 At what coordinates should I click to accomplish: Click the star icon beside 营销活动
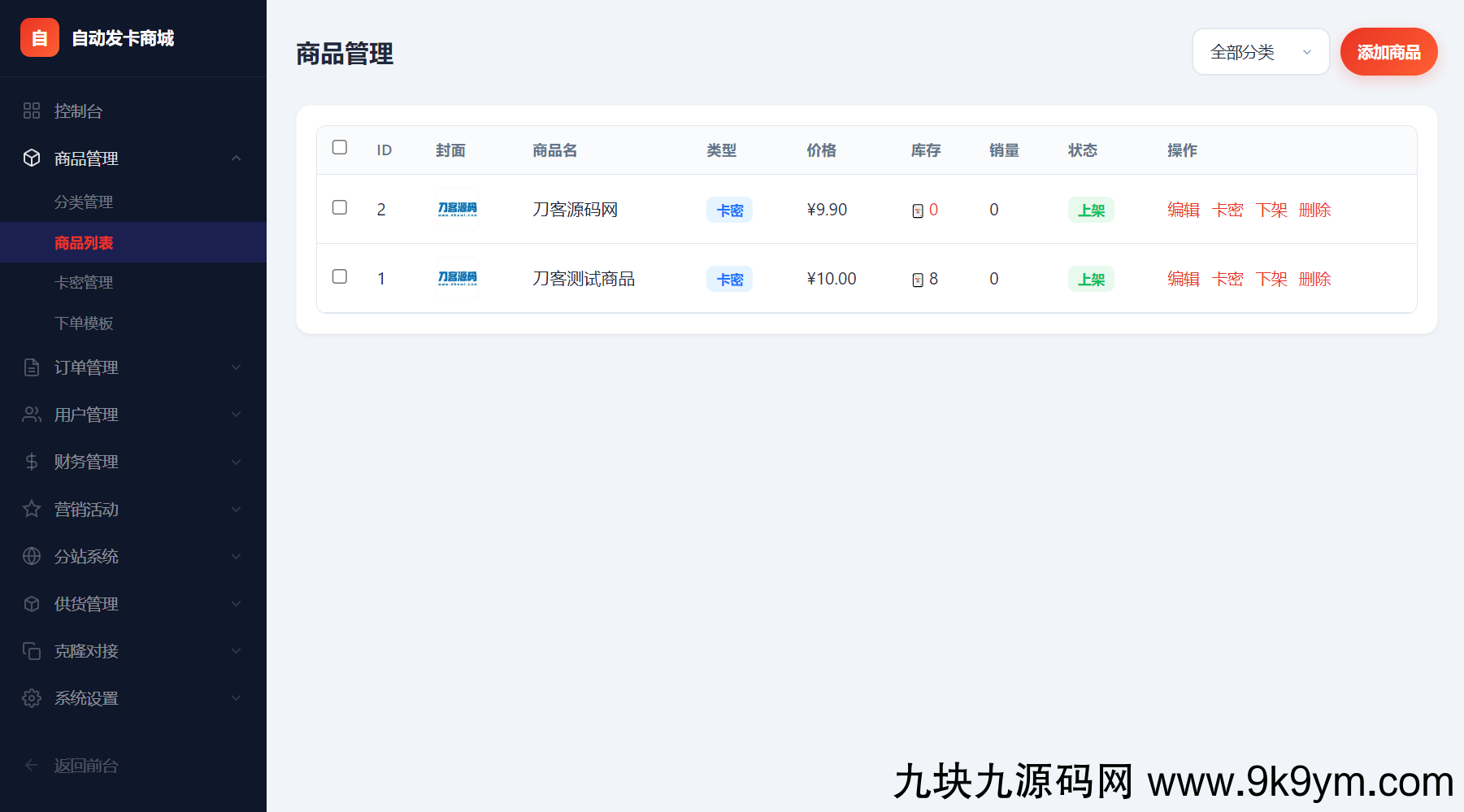point(32,509)
